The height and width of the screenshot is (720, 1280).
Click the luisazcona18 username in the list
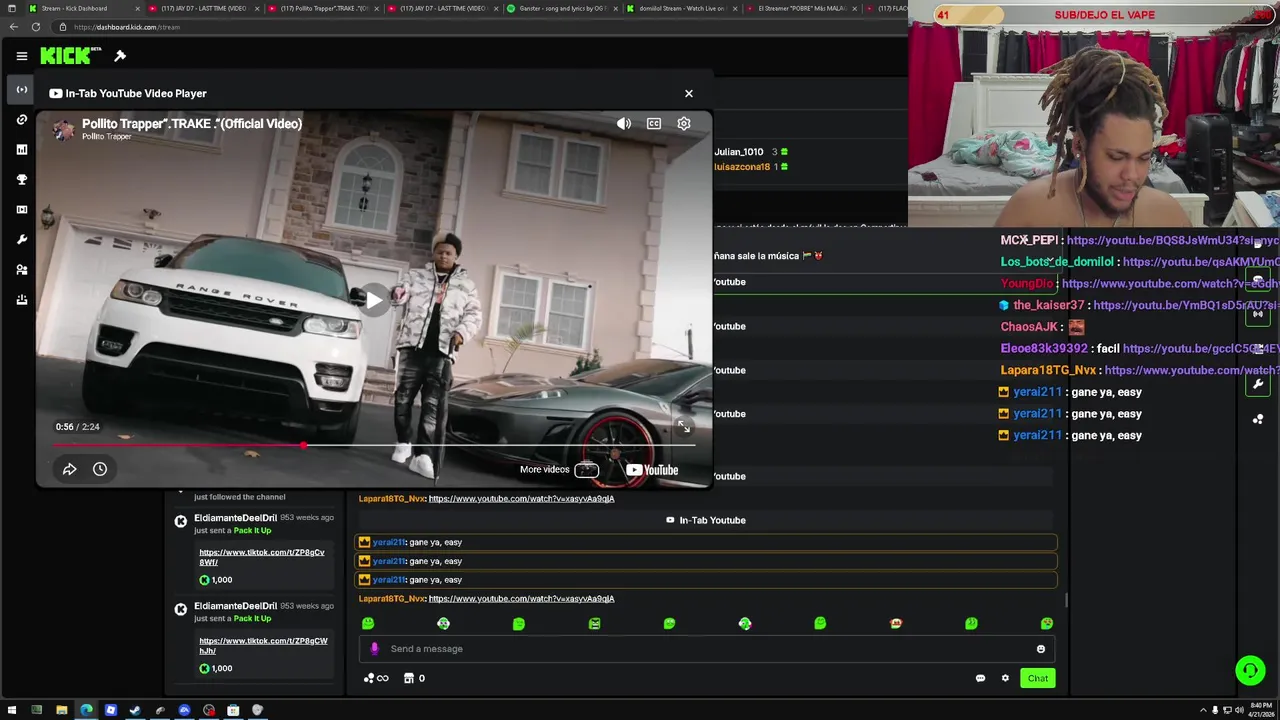(742, 167)
